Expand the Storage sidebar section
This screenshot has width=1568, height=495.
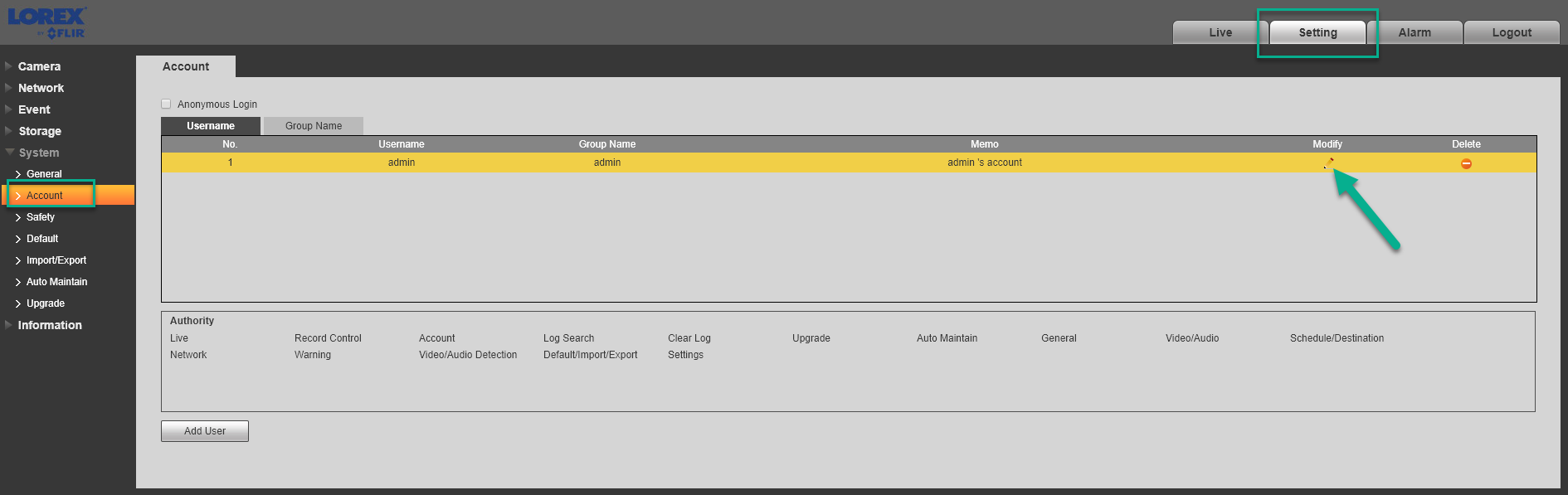click(40, 131)
